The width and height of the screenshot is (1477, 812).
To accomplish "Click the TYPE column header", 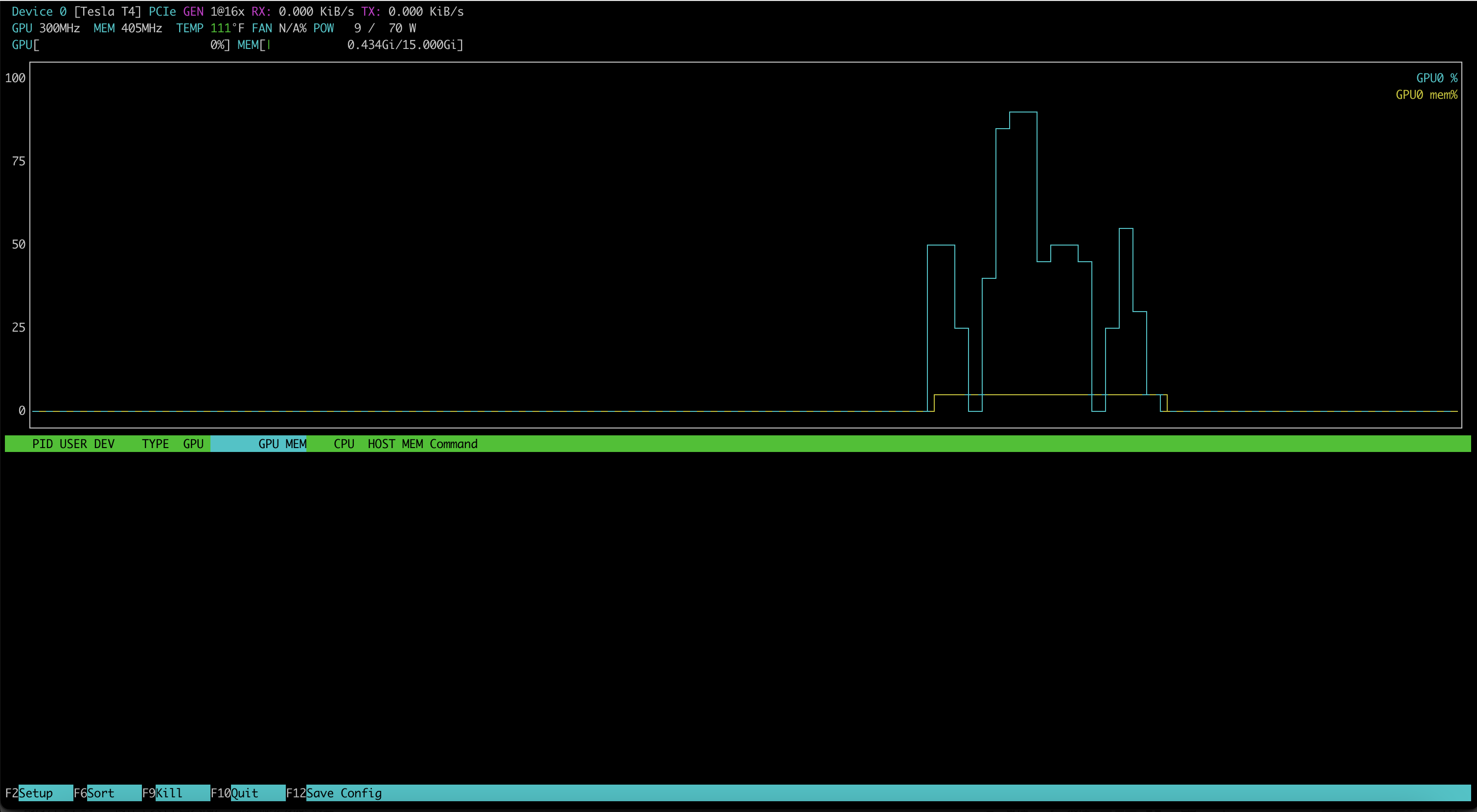I will pos(155,444).
